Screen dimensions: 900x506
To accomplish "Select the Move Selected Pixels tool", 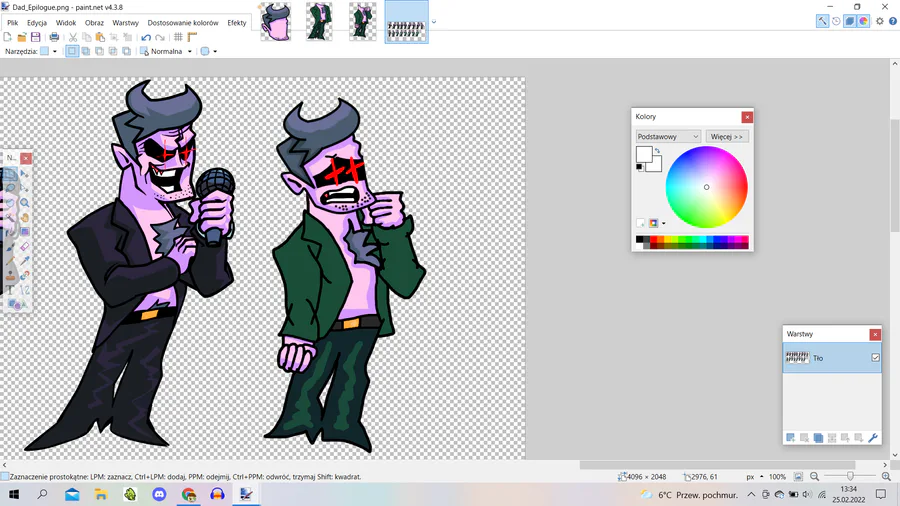I will [x=25, y=173].
